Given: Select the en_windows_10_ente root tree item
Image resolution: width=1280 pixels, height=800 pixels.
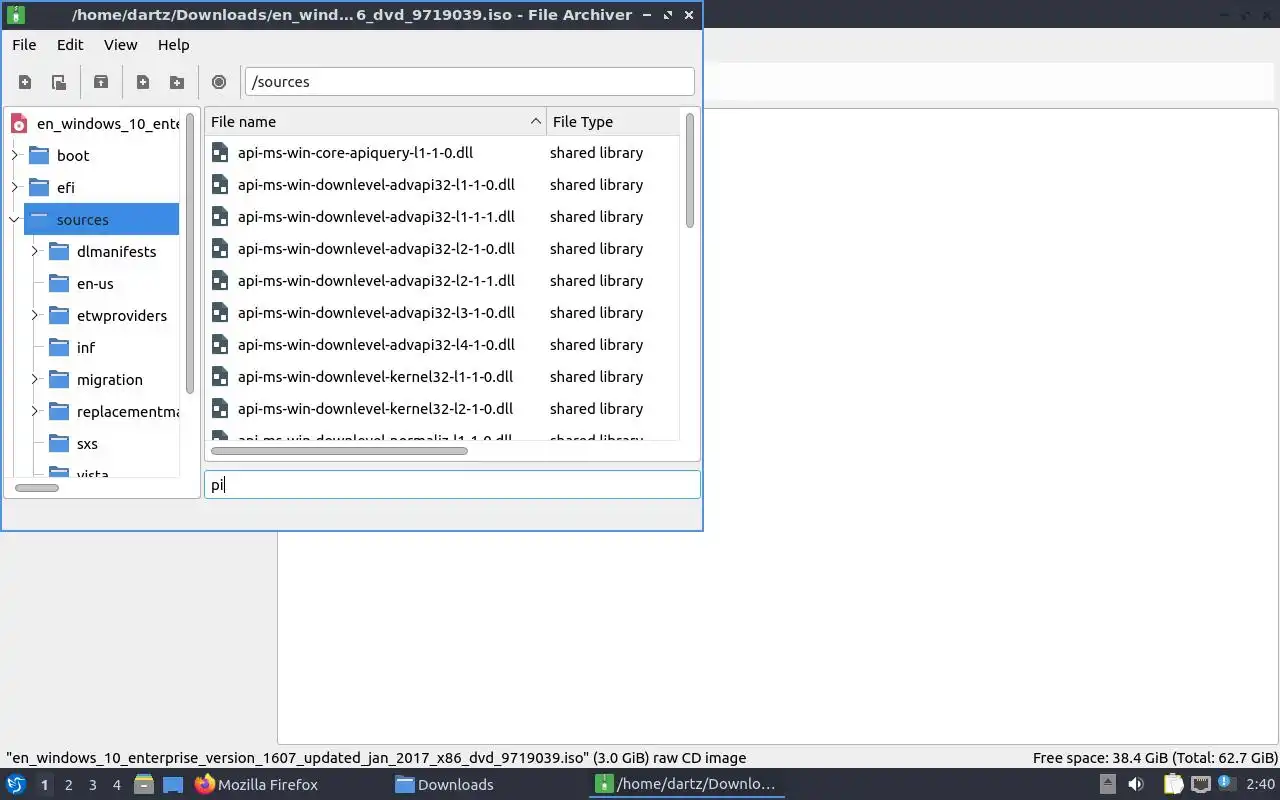Looking at the screenshot, I should pos(108,124).
